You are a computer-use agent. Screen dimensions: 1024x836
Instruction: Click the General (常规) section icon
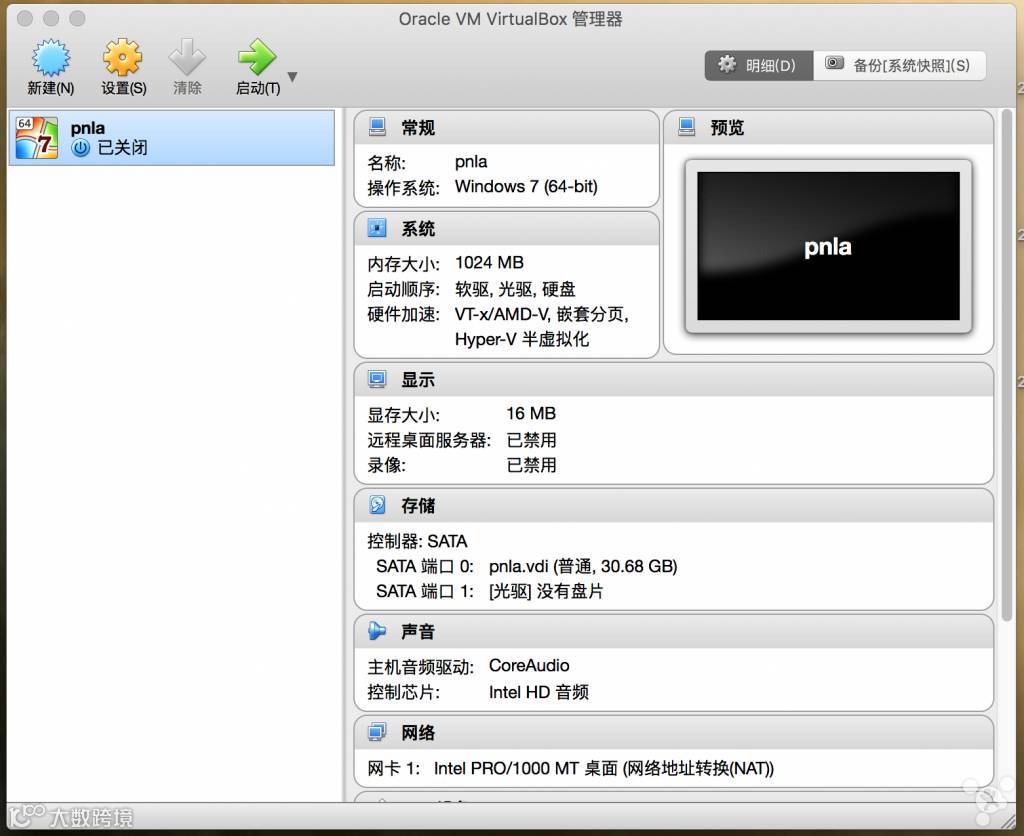pyautogui.click(x=377, y=127)
